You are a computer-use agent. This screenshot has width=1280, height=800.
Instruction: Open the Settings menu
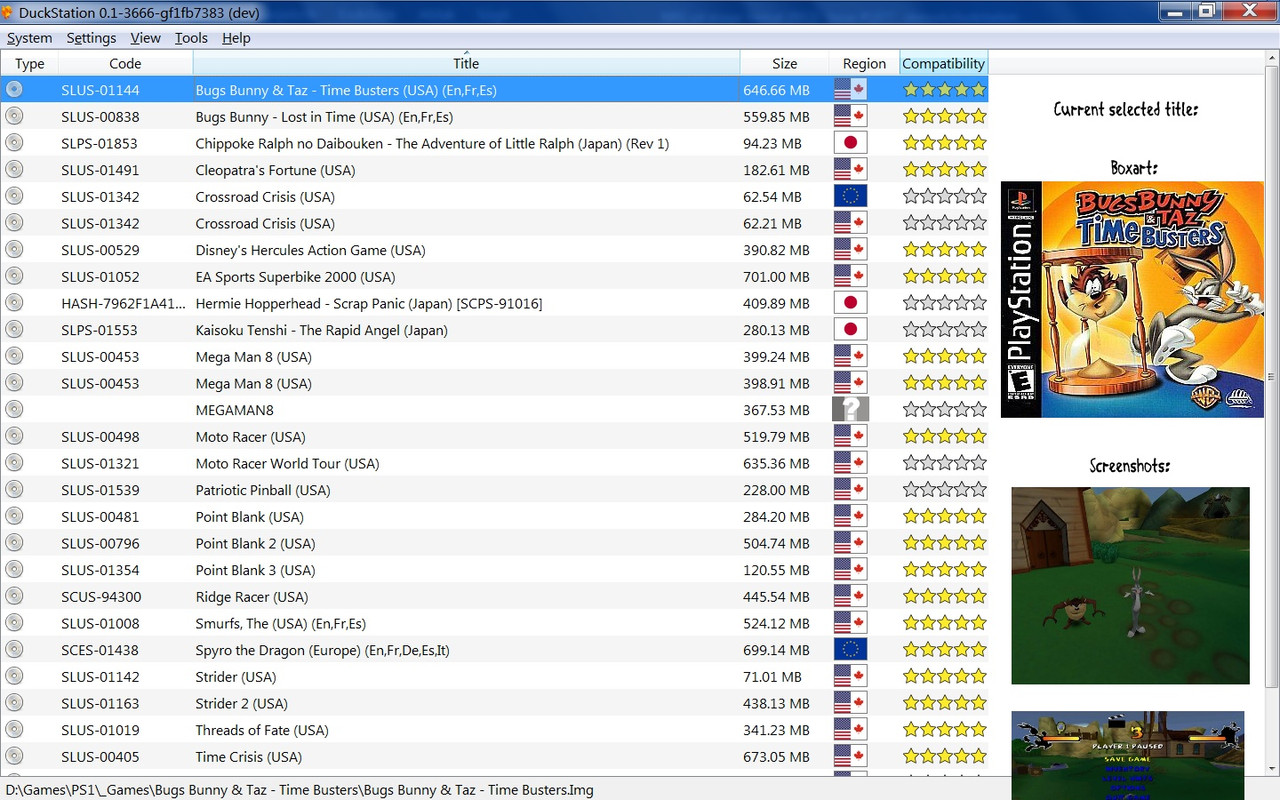pyautogui.click(x=91, y=38)
